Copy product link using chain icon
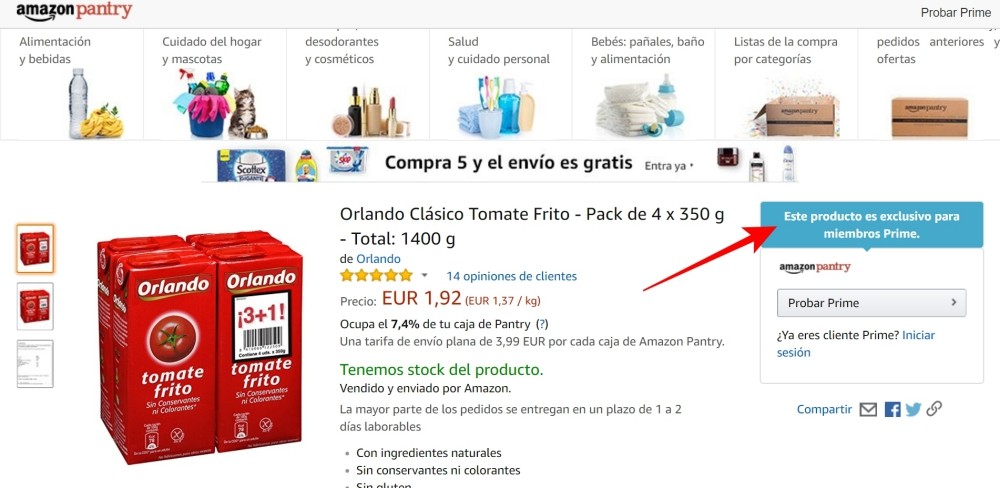 tap(934, 409)
